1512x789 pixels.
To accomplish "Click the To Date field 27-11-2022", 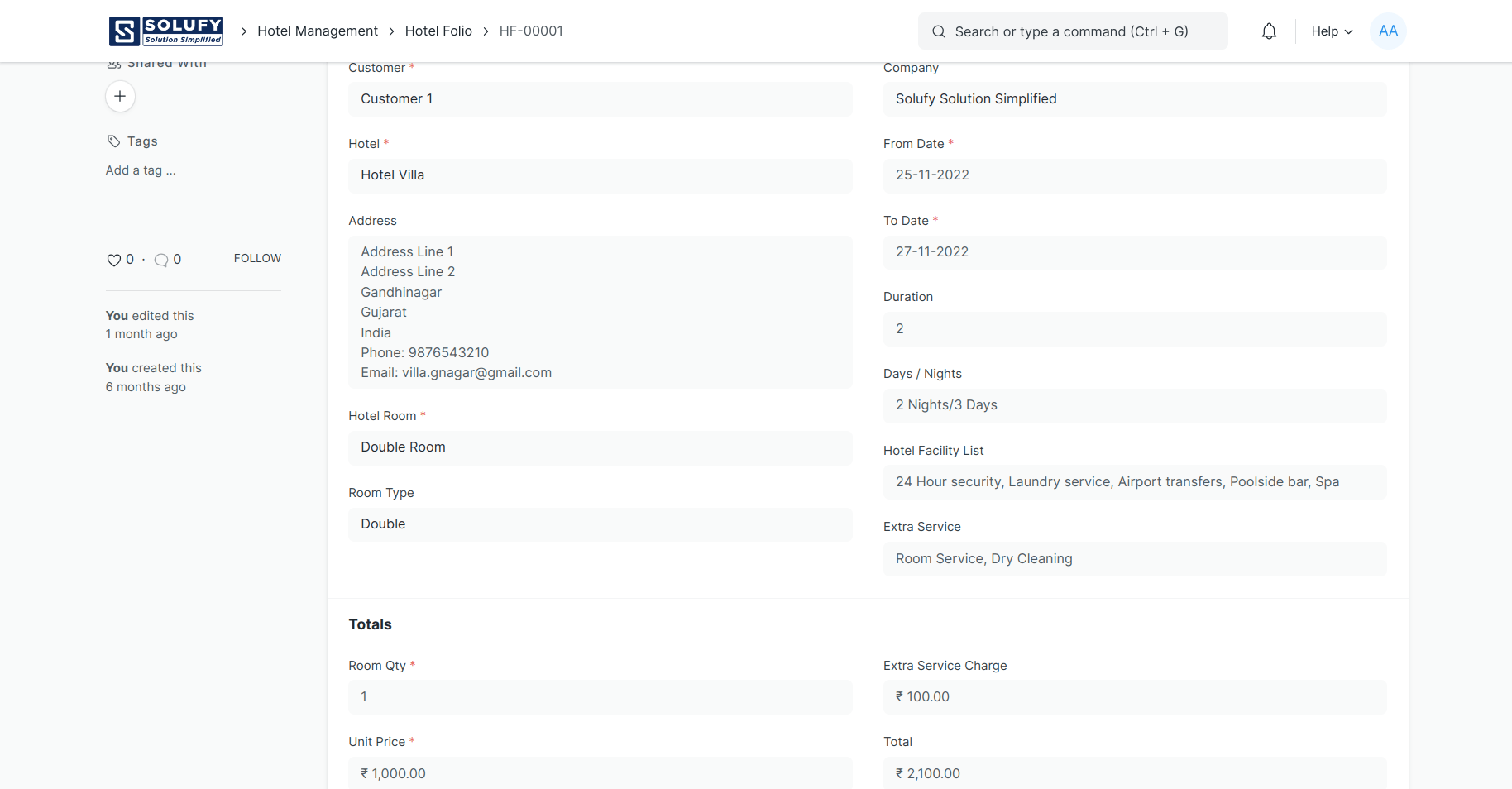I will point(1135,252).
